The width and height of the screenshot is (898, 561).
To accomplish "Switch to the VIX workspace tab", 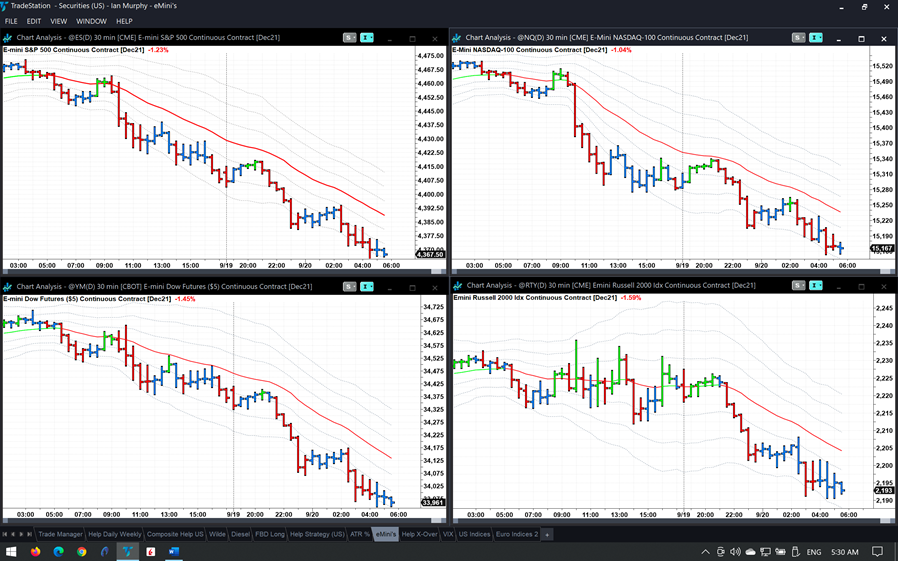I will click(447, 534).
